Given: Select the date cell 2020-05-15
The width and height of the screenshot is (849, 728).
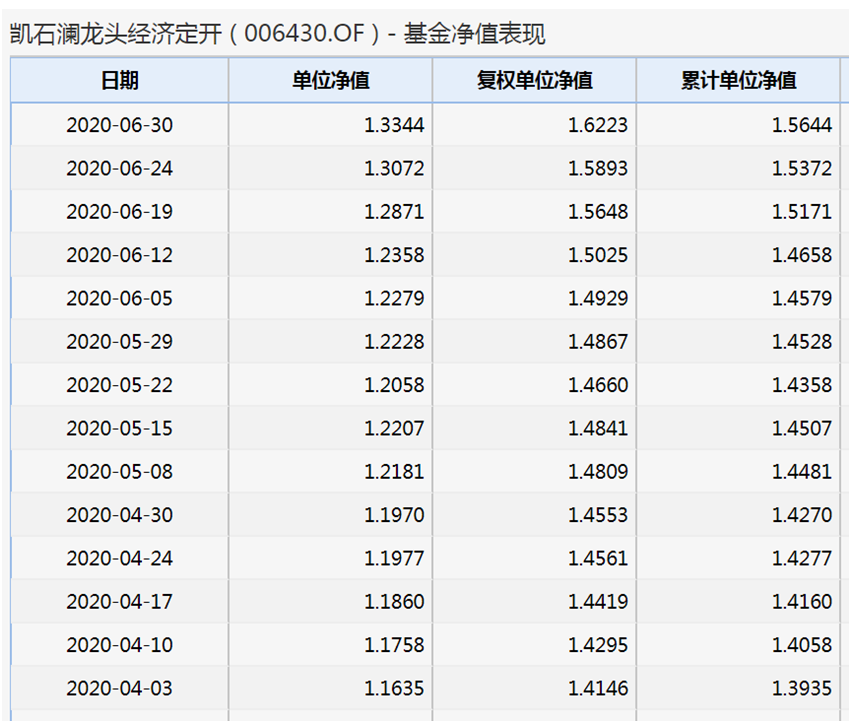Looking at the screenshot, I should point(120,428).
